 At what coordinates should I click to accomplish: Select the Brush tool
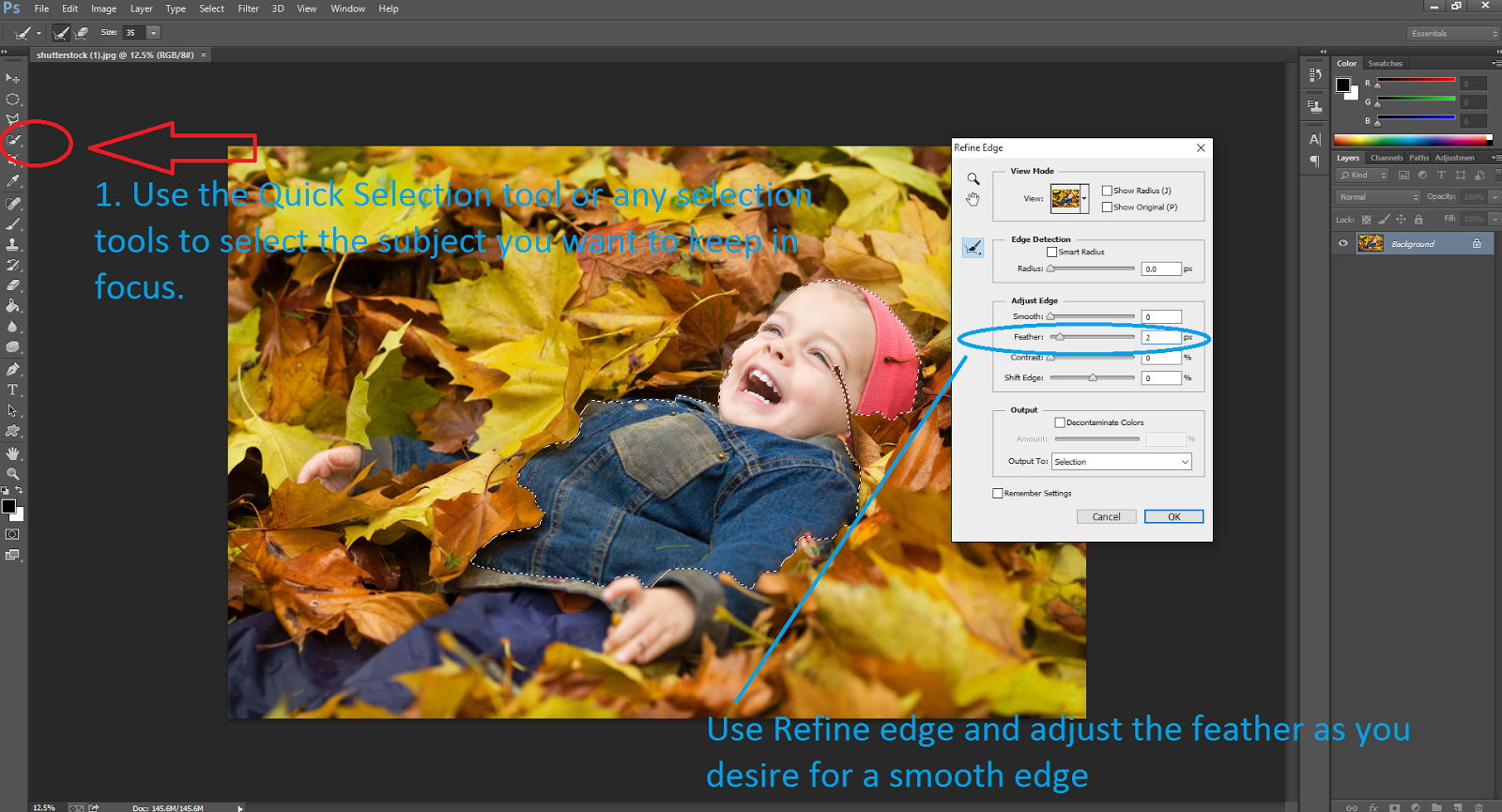point(12,223)
